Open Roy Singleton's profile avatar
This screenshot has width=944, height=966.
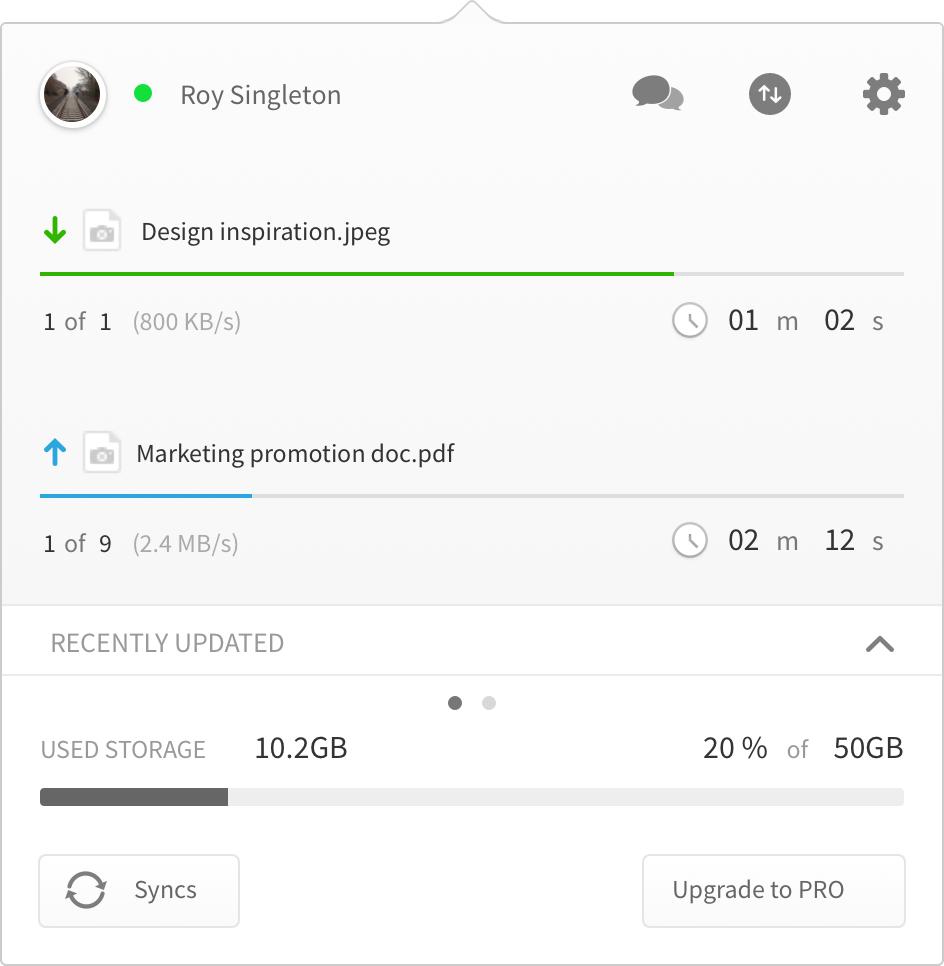(x=73, y=94)
